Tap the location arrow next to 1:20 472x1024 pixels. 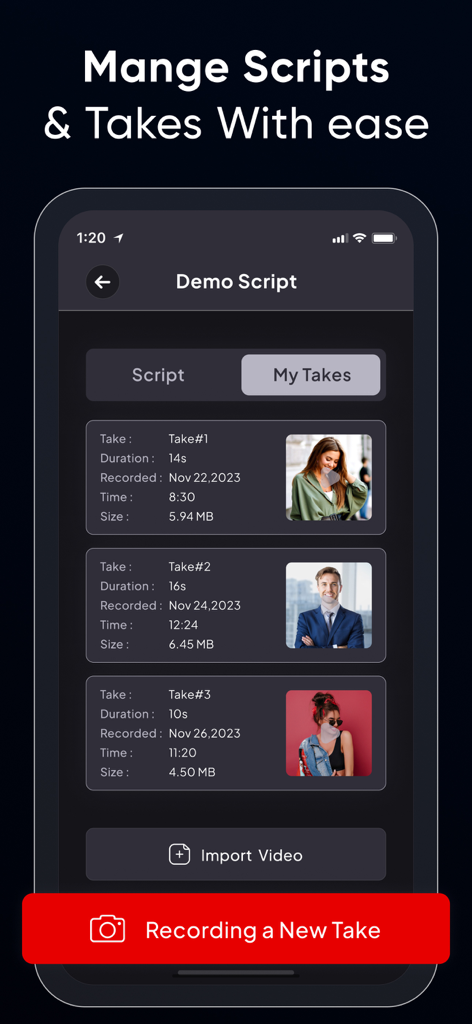(119, 238)
